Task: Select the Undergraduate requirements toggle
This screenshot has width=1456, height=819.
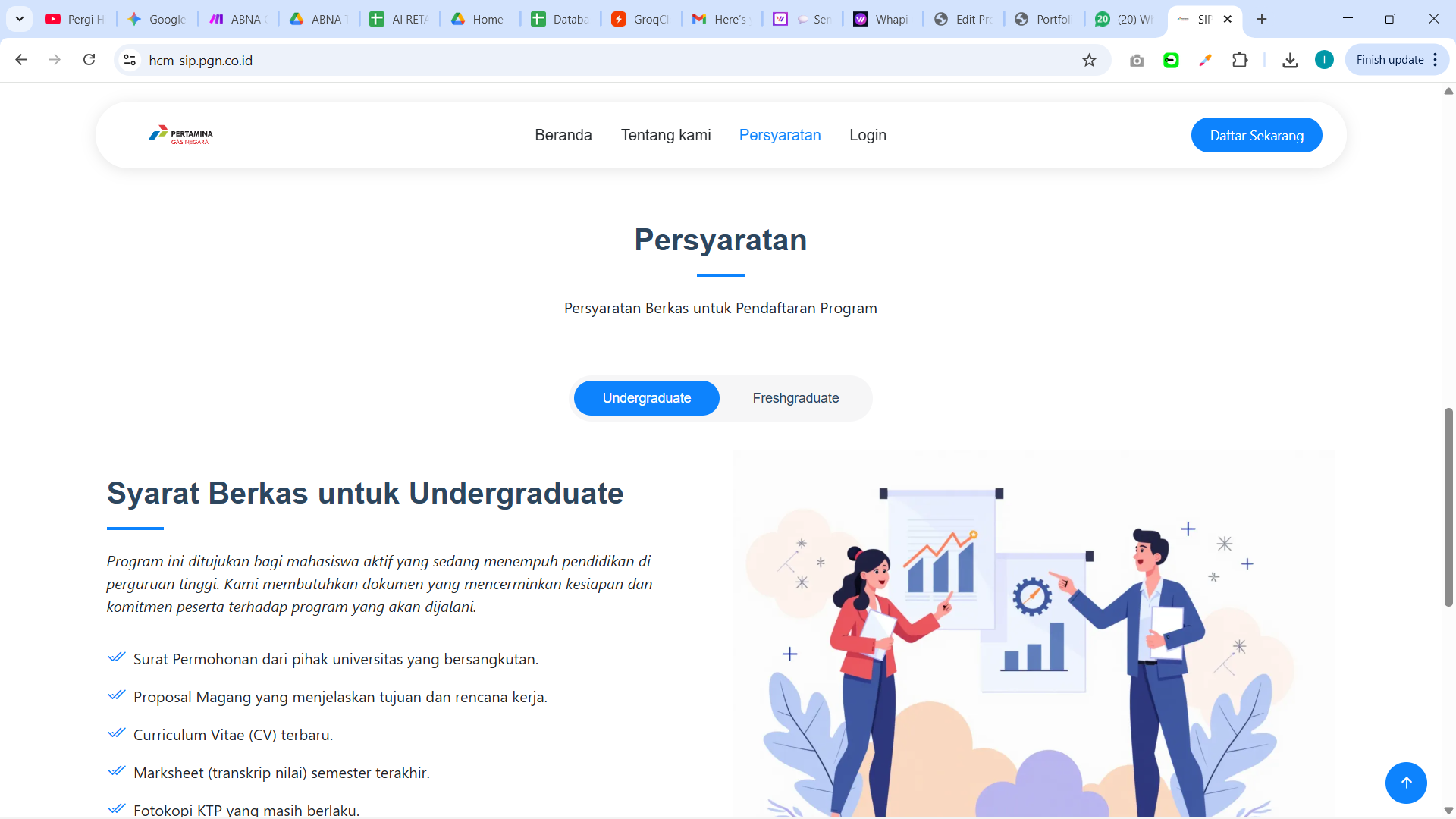Action: click(x=647, y=398)
